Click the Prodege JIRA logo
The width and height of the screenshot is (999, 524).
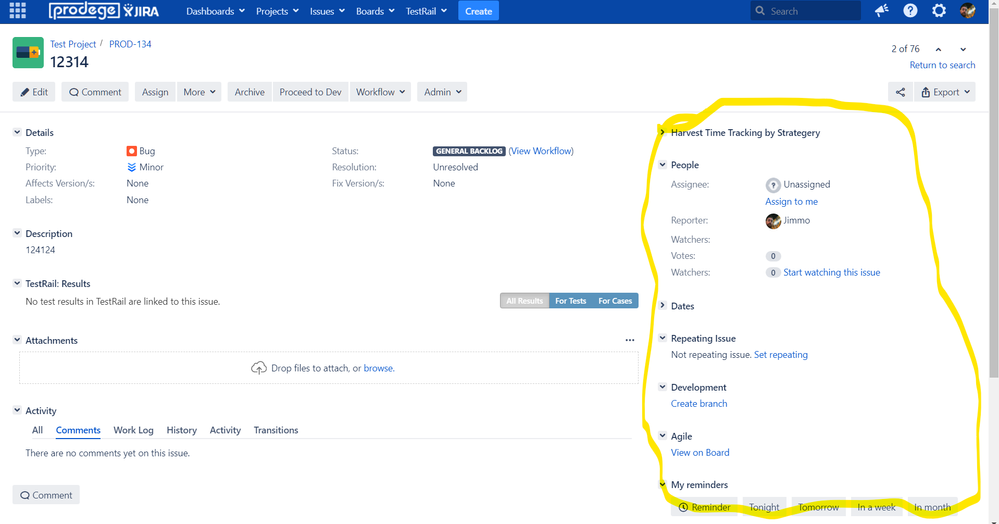point(104,11)
